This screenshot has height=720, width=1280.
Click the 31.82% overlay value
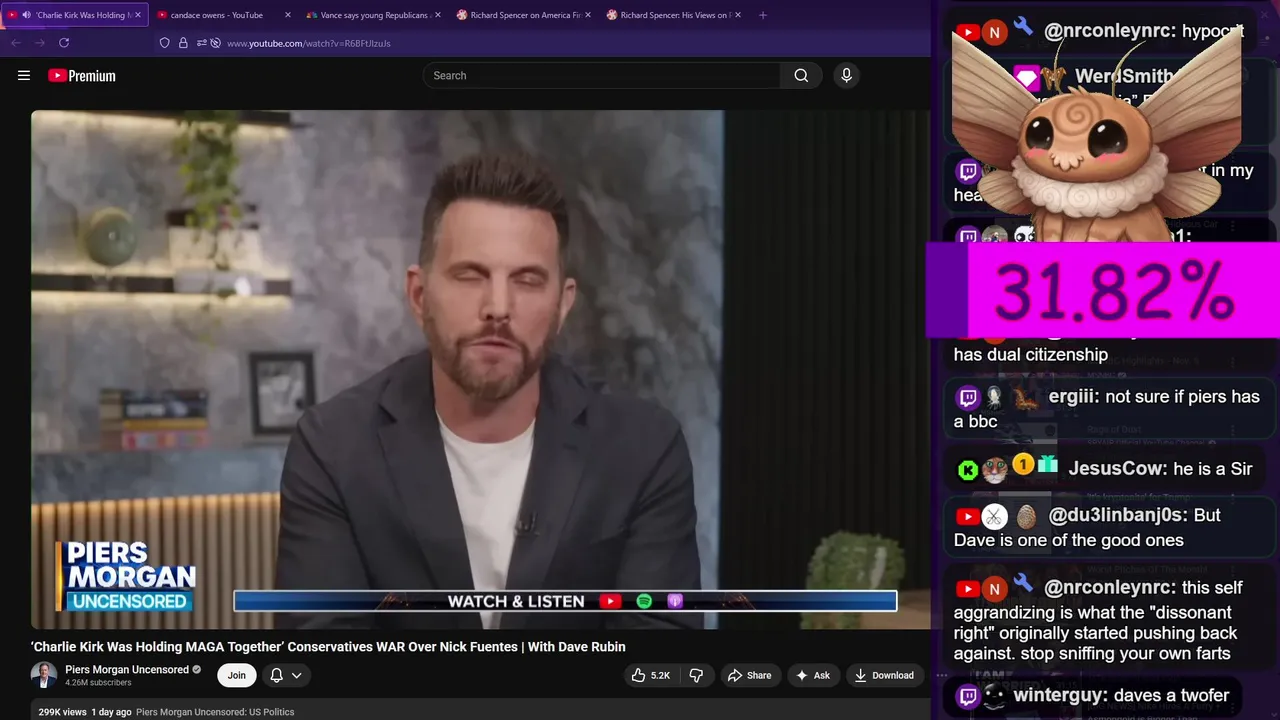[x=1114, y=292]
